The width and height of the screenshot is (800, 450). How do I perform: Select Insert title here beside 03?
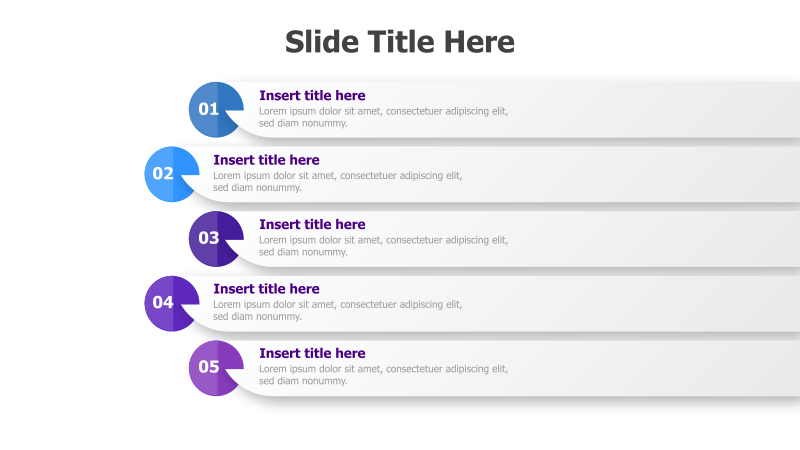click(x=312, y=224)
